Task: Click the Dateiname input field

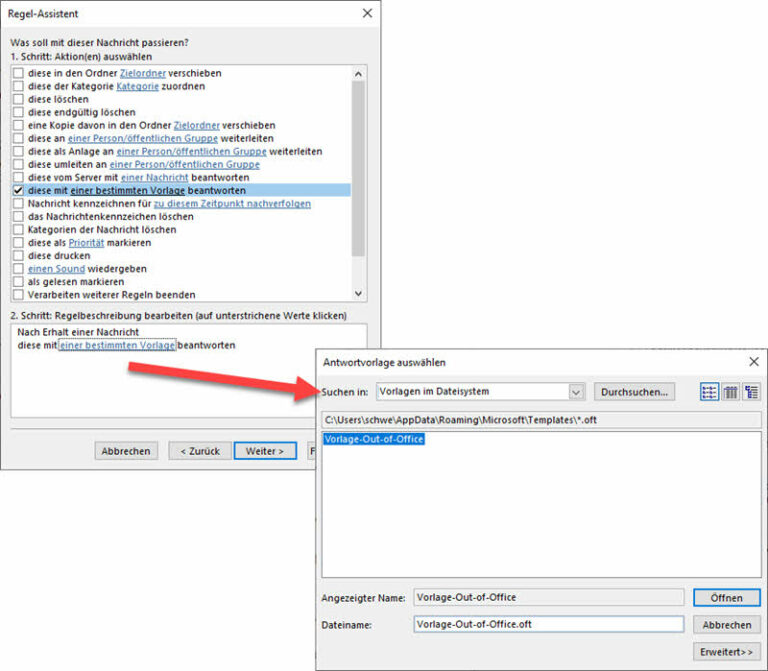Action: [548, 624]
